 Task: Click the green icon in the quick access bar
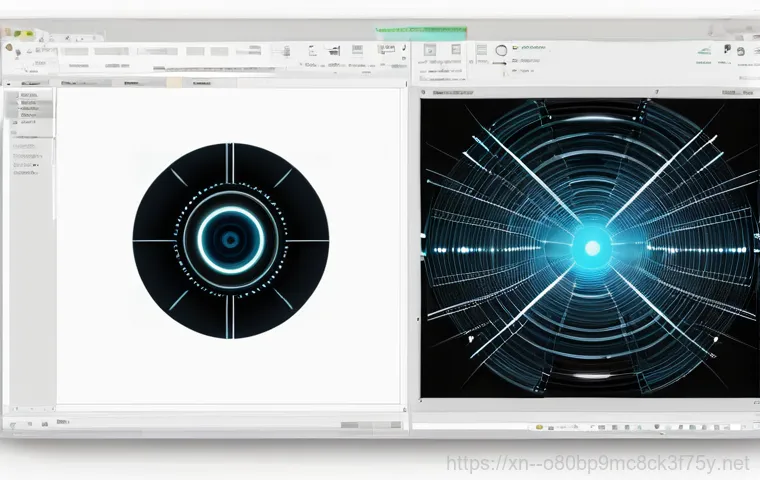coord(29,33)
